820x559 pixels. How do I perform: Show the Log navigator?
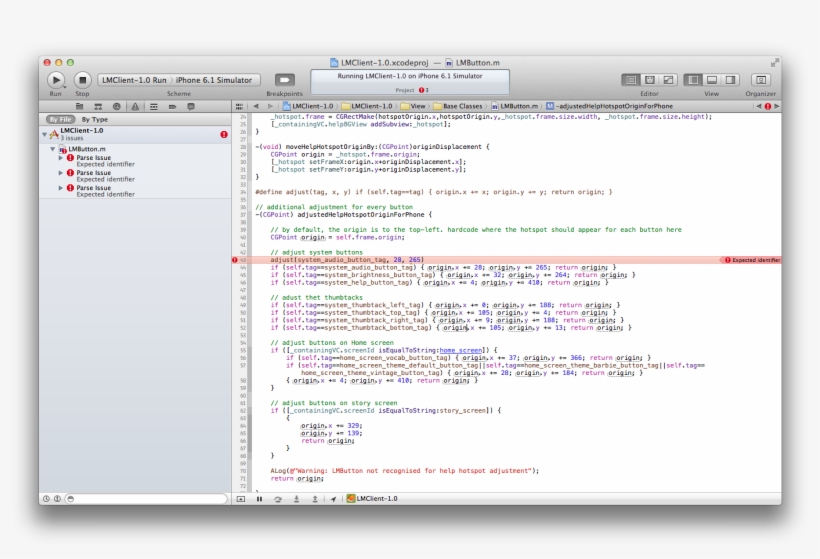coord(191,106)
